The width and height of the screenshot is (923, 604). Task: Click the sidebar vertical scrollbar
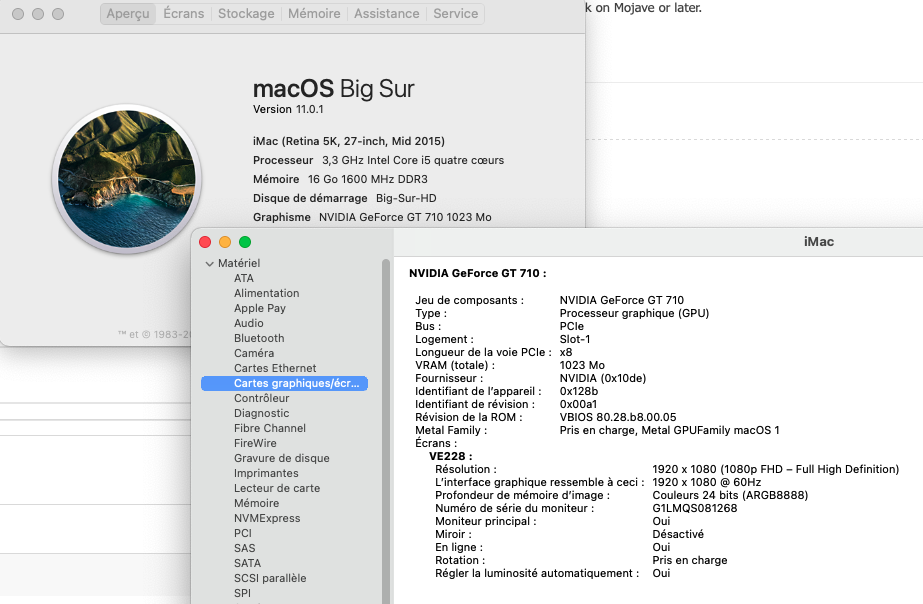(386, 431)
